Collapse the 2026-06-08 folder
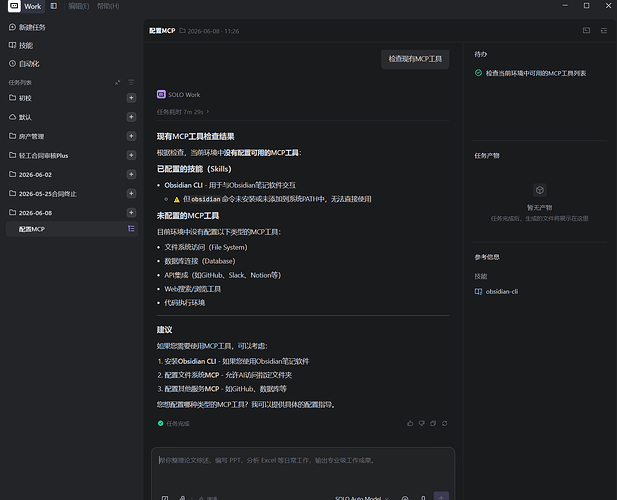This screenshot has height=500, width=617. pyautogui.click(x=30, y=212)
